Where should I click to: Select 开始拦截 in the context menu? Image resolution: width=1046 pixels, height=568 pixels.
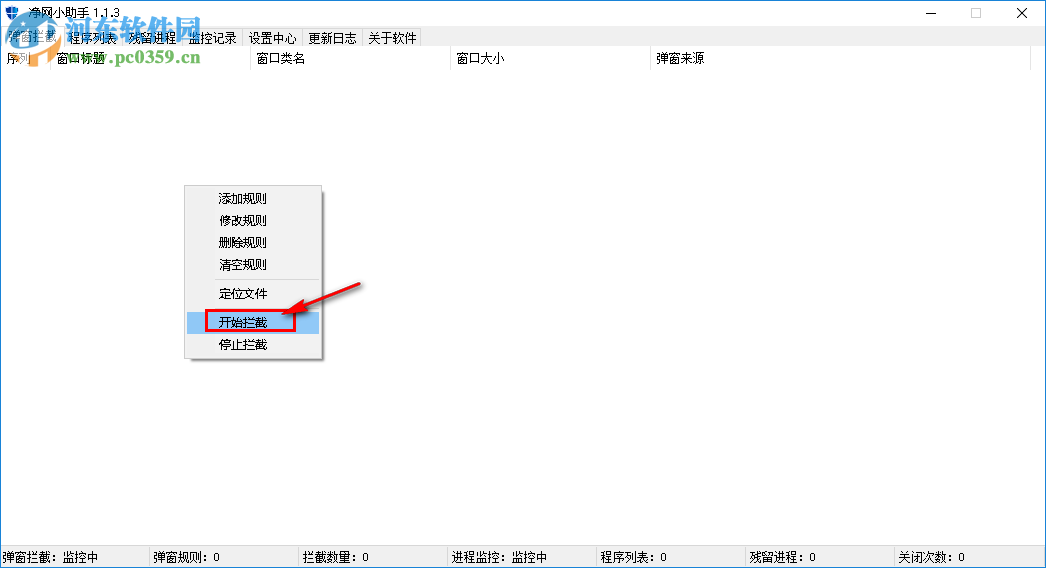click(x=253, y=322)
